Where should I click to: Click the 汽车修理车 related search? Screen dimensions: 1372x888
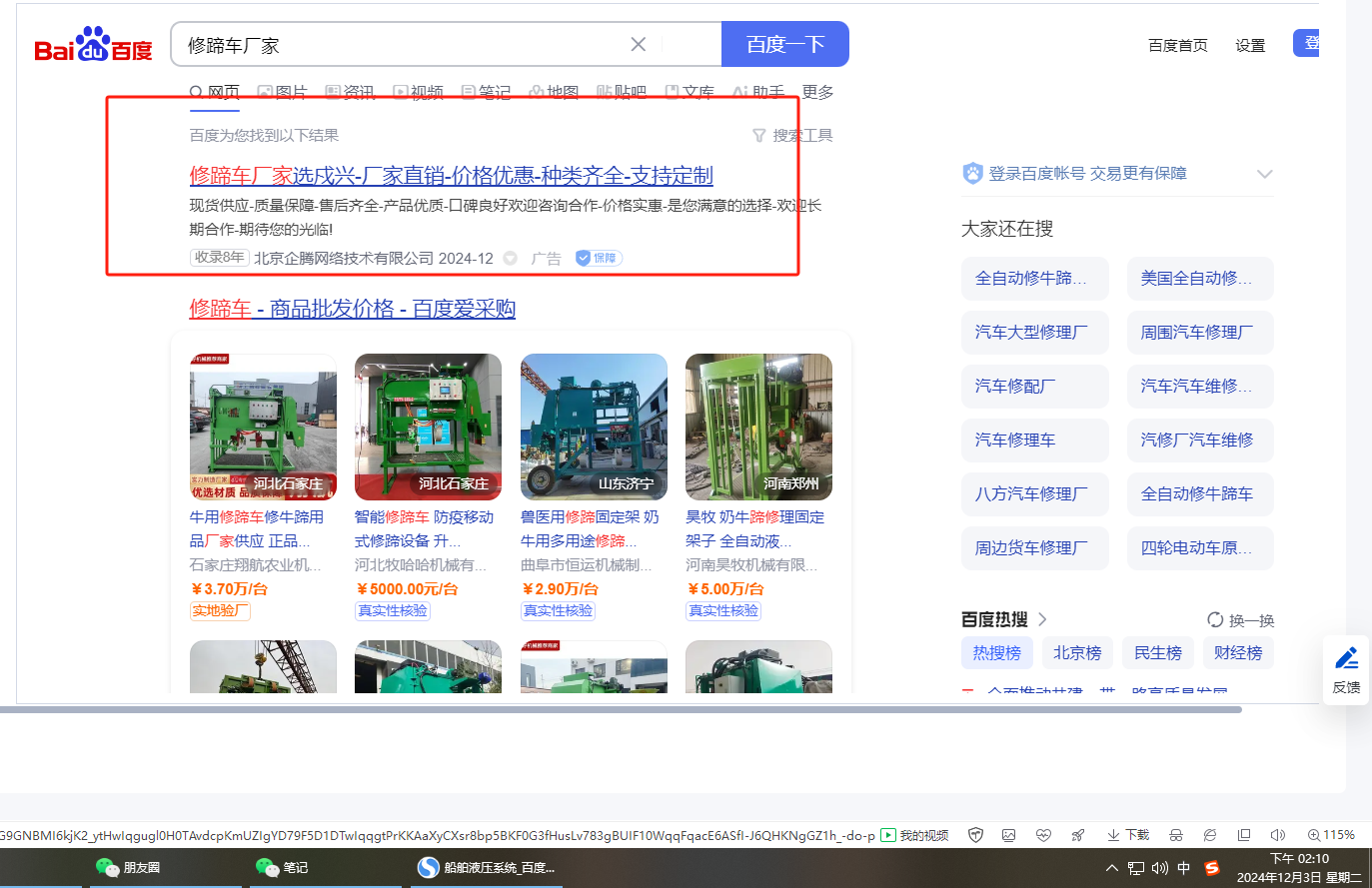coord(1035,441)
